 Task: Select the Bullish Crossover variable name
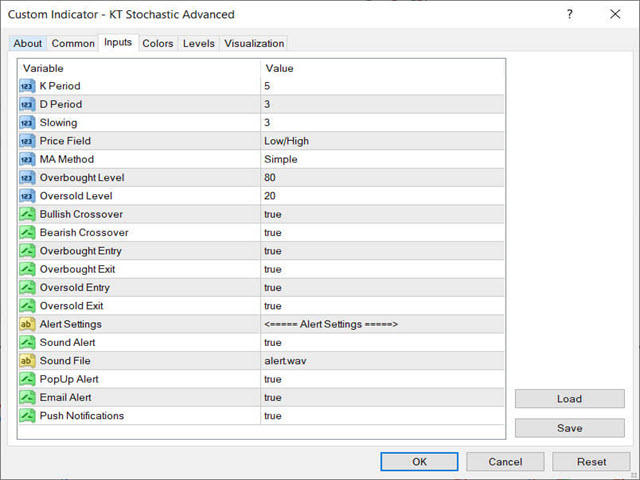[81, 214]
